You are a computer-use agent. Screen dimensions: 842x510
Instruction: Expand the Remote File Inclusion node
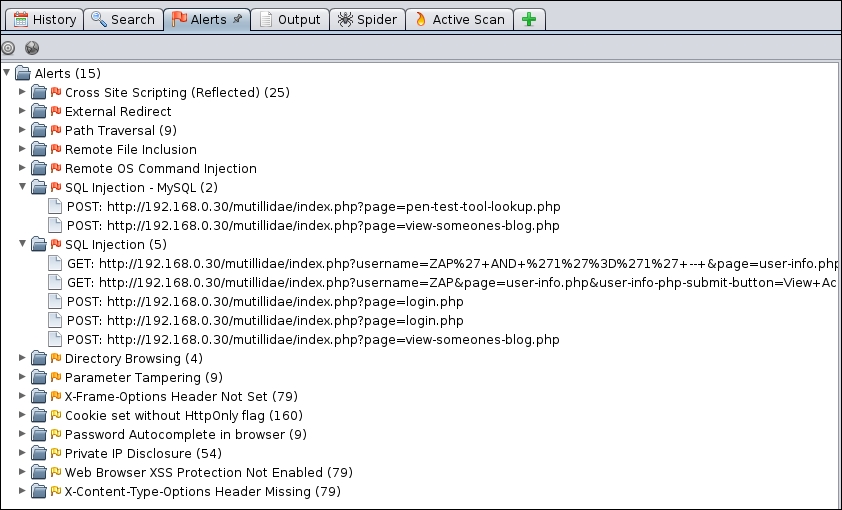pos(22,149)
